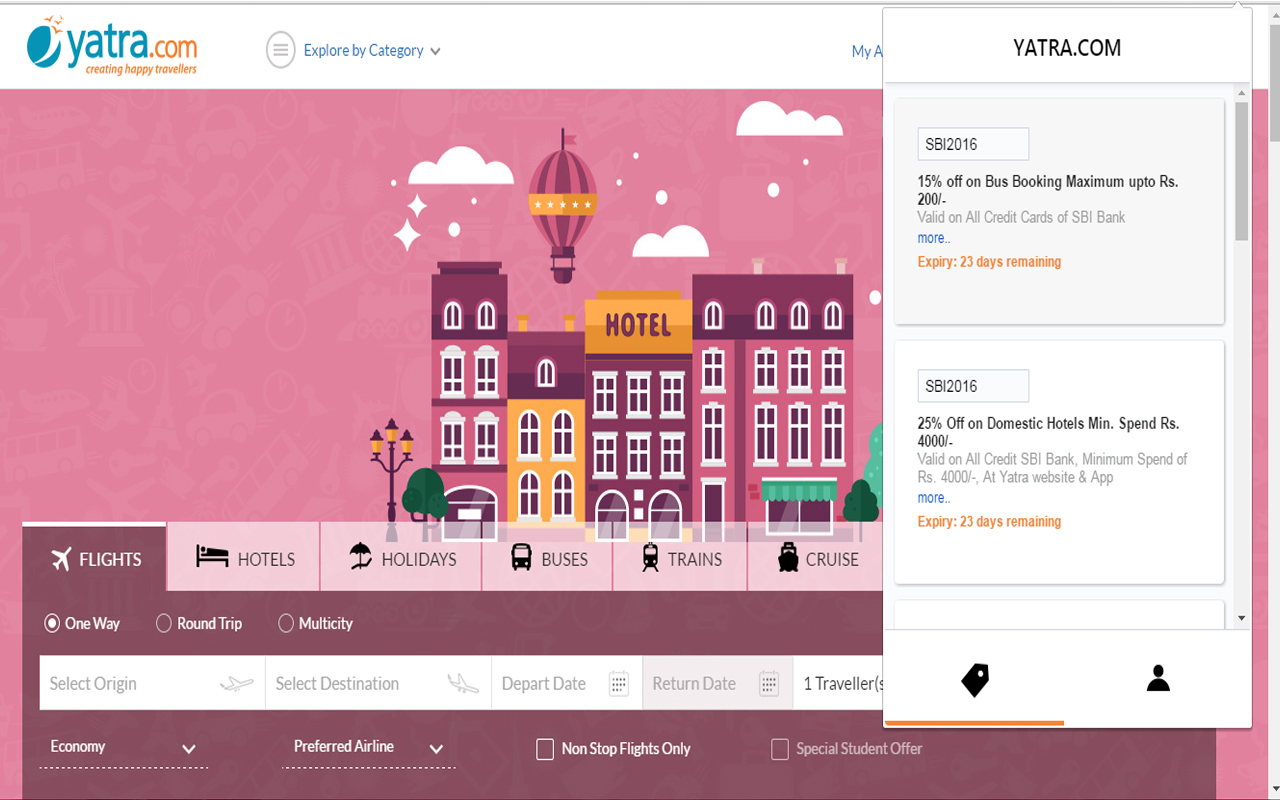The width and height of the screenshot is (1280, 800).
Task: Select the Multicity radio button
Action: (286, 623)
